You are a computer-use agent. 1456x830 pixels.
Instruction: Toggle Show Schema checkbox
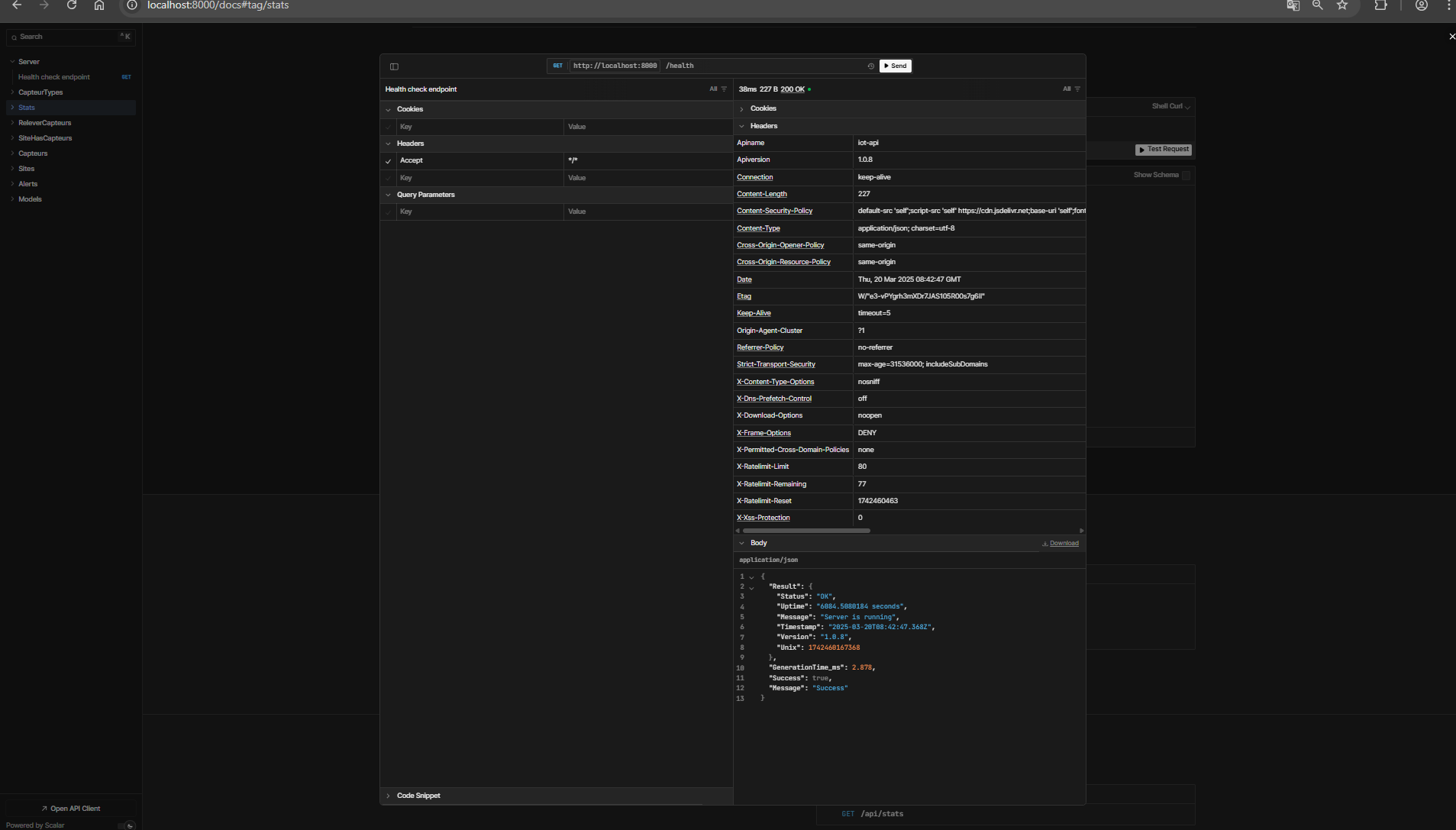point(1186,175)
